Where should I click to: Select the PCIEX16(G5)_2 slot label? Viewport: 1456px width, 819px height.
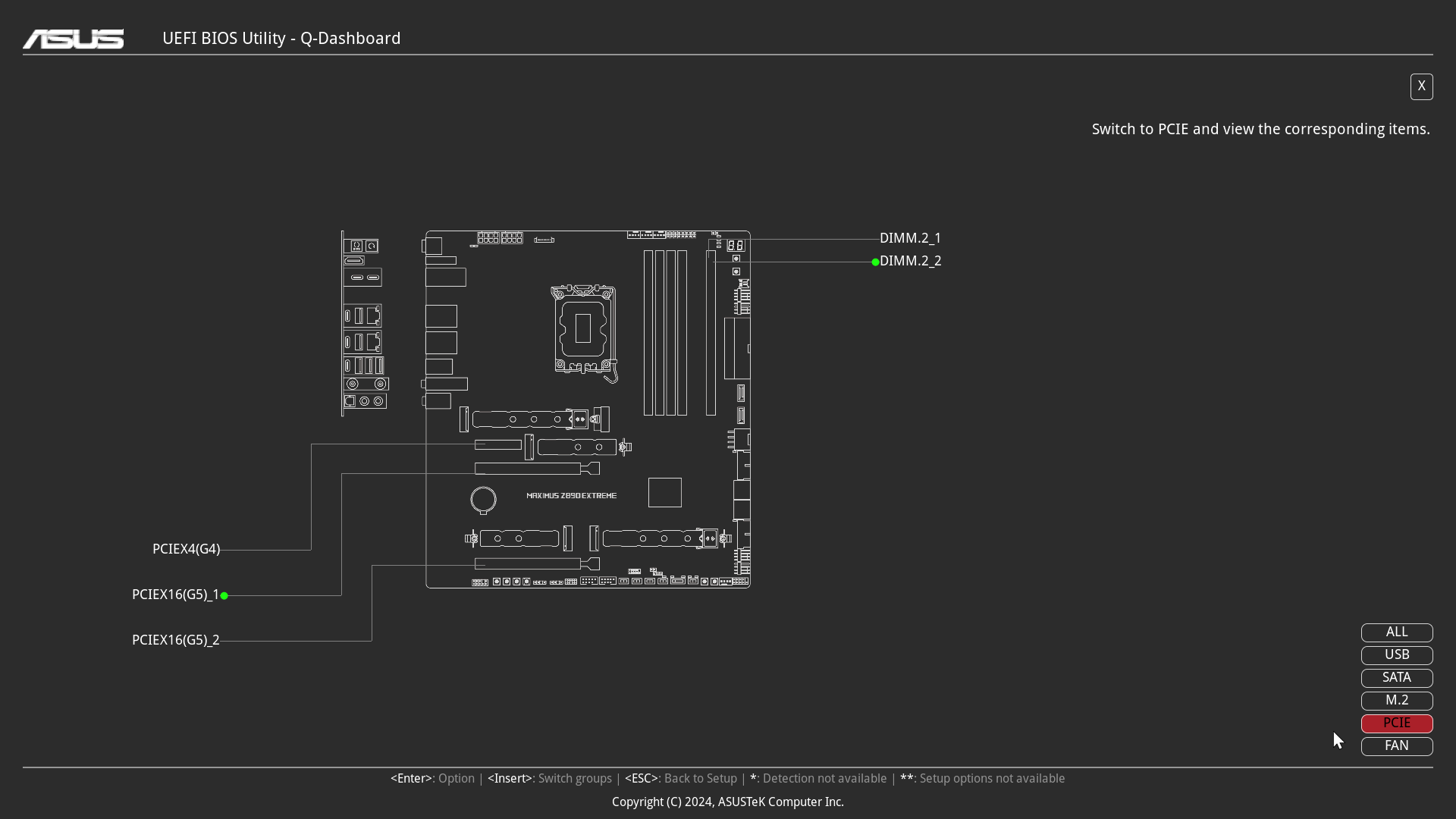point(175,640)
